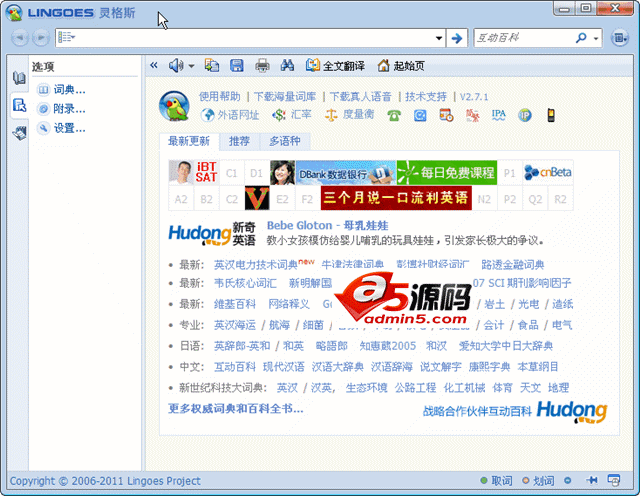Click 战略合作伙伴互动百科 link

click(x=477, y=411)
